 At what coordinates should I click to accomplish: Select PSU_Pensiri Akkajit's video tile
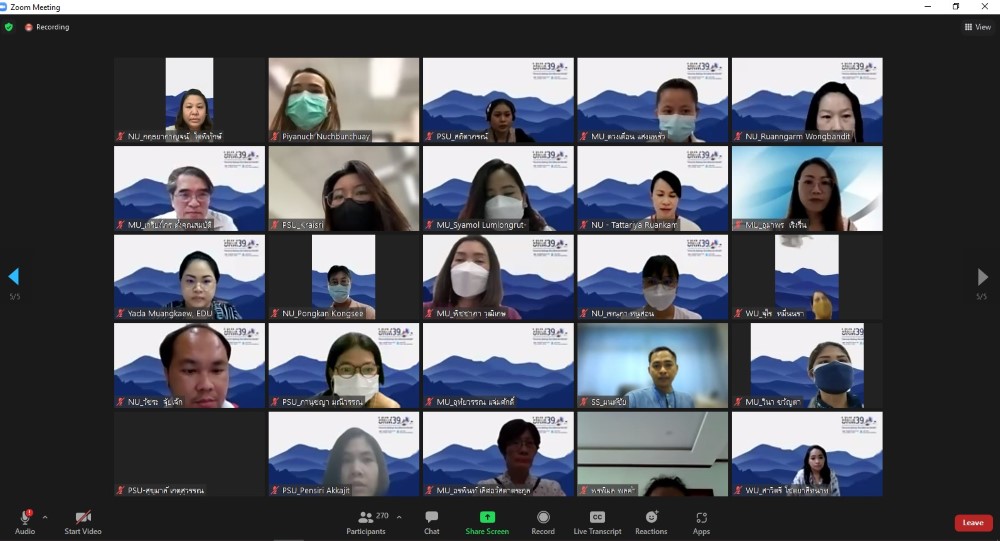click(343, 454)
